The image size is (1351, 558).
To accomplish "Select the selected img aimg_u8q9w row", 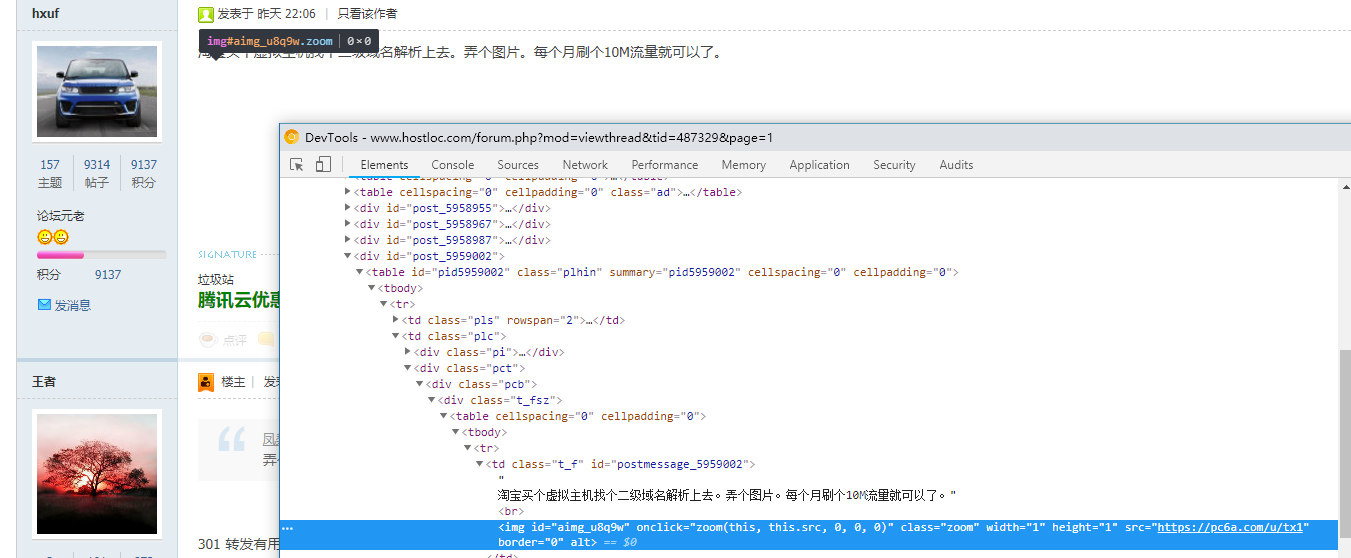I will pos(809,535).
